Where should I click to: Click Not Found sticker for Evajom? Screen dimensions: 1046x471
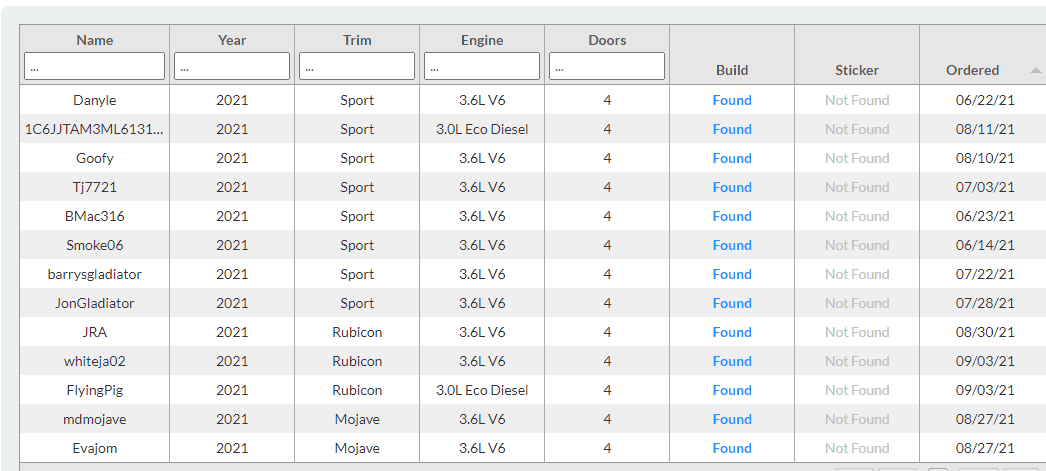coord(857,448)
